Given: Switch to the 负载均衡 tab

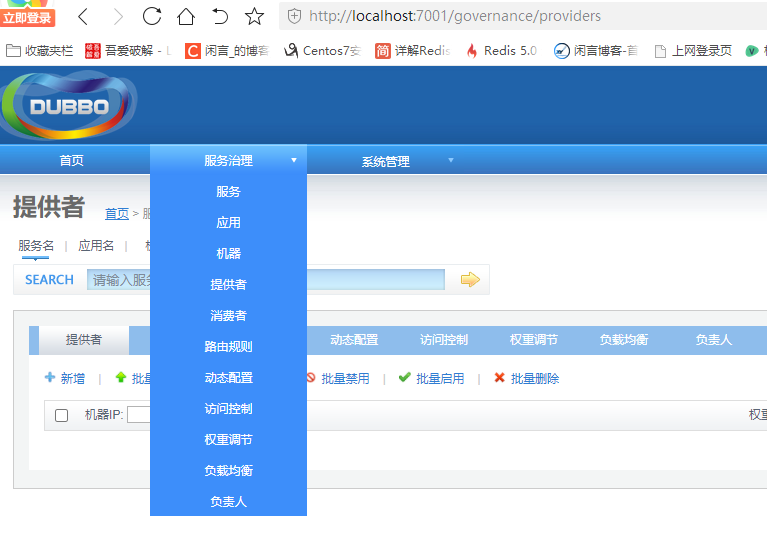Looking at the screenshot, I should tap(624, 340).
